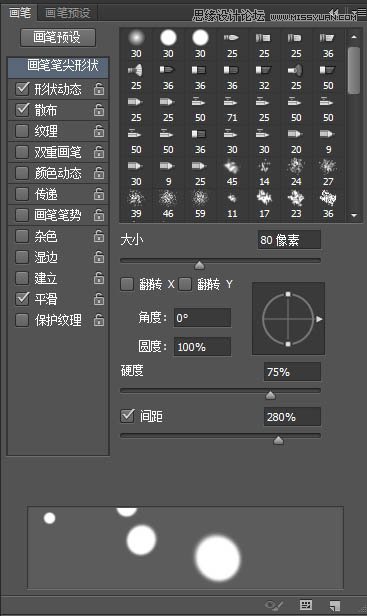Select the 46 spray brush tip
The width and height of the screenshot is (367, 616).
(168, 205)
